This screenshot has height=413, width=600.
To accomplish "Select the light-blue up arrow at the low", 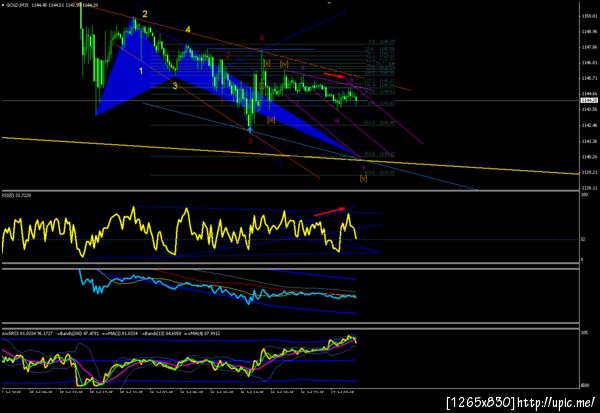I will (250, 131).
